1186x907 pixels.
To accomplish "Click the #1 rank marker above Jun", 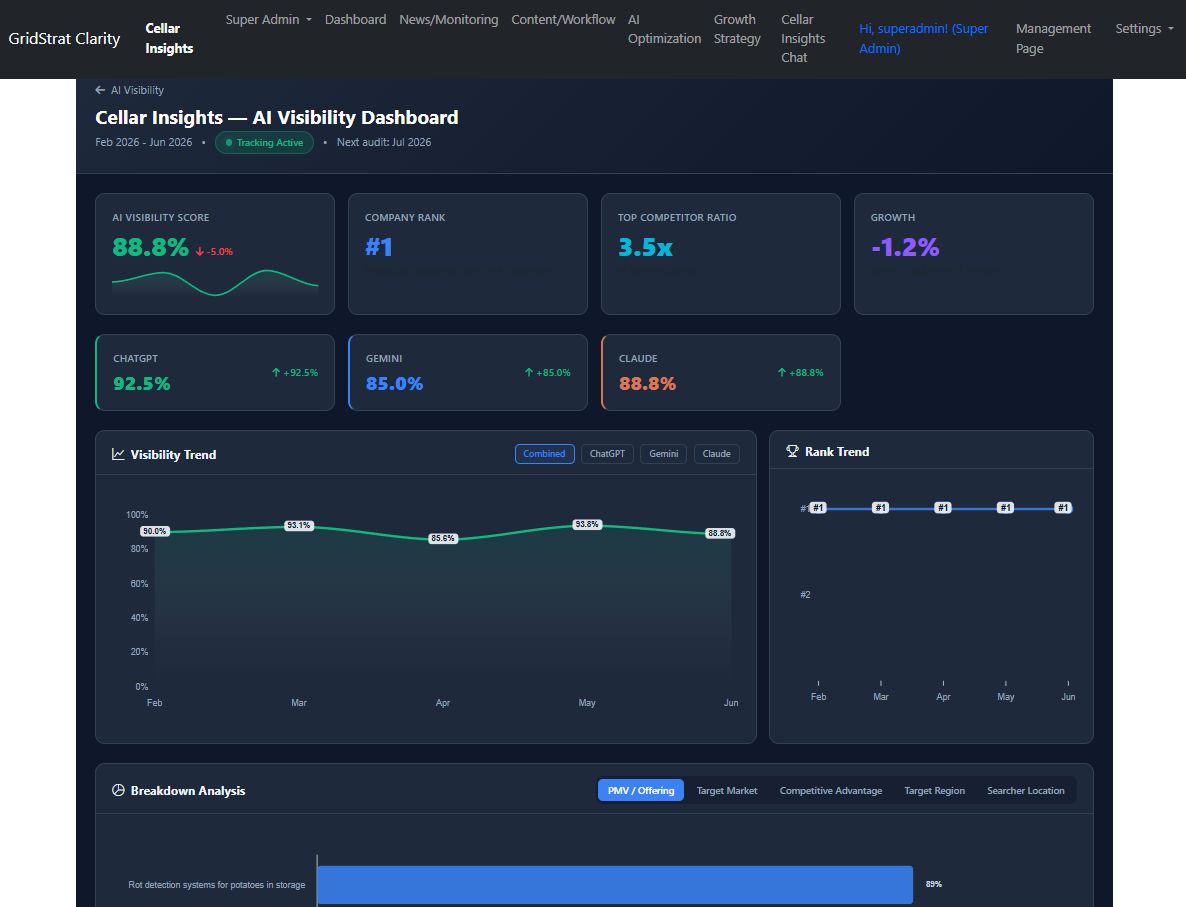I will (1063, 508).
